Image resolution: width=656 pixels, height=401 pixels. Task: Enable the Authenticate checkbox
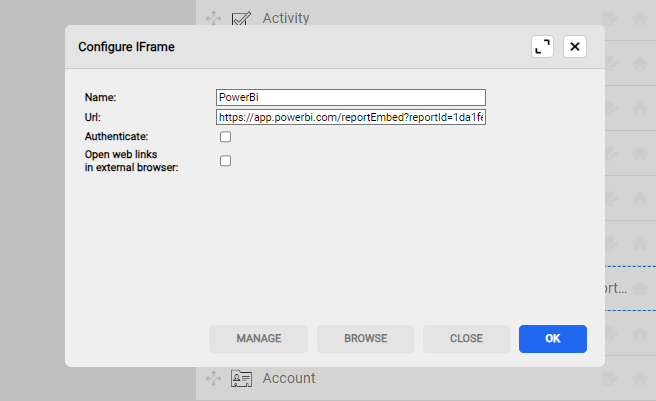(x=225, y=137)
